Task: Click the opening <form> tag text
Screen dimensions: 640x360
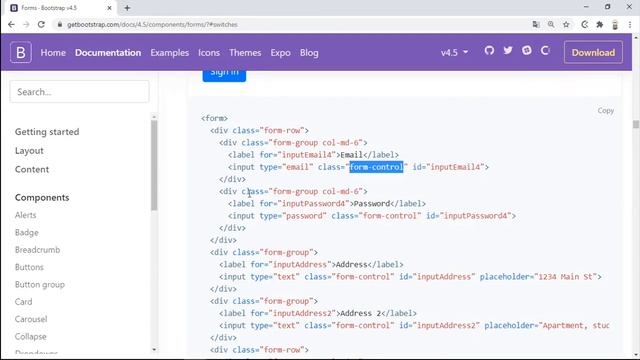Action: point(214,118)
